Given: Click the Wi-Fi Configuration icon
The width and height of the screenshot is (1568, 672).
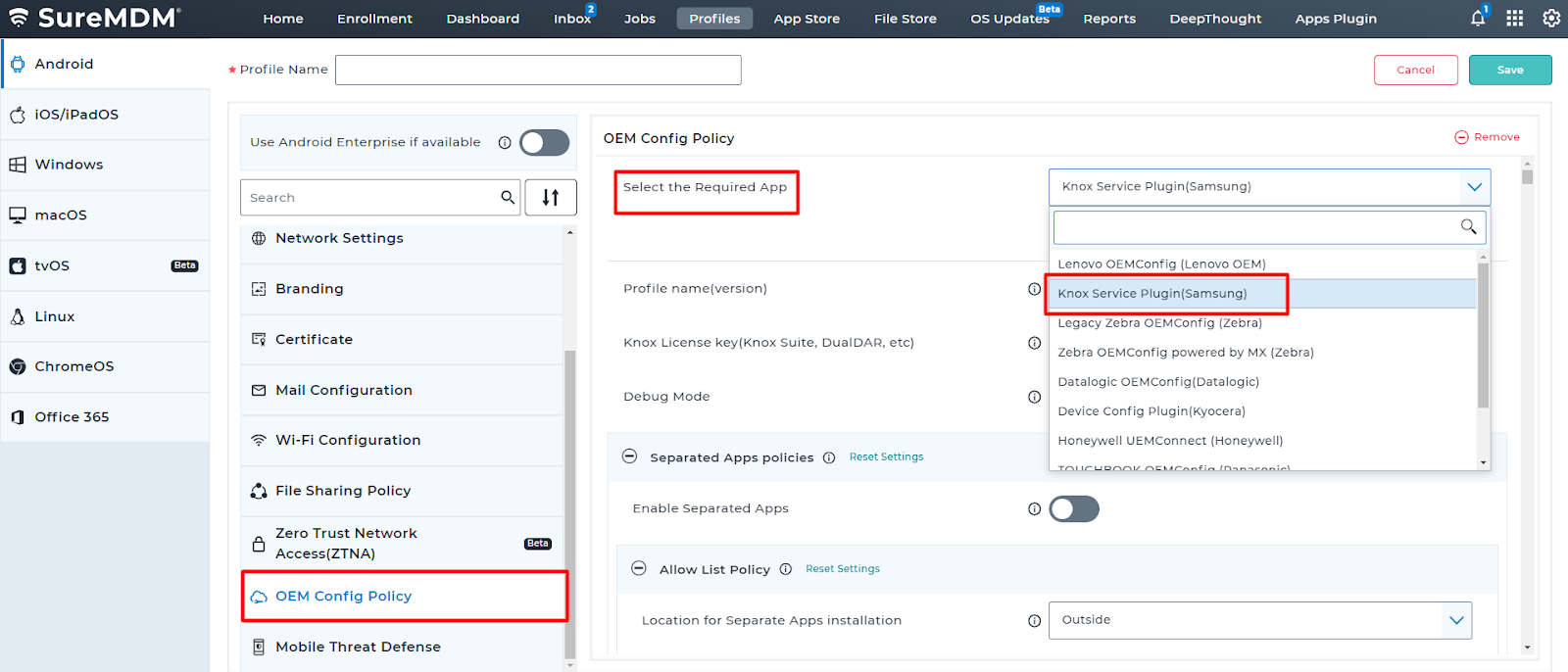Looking at the screenshot, I should (x=259, y=441).
